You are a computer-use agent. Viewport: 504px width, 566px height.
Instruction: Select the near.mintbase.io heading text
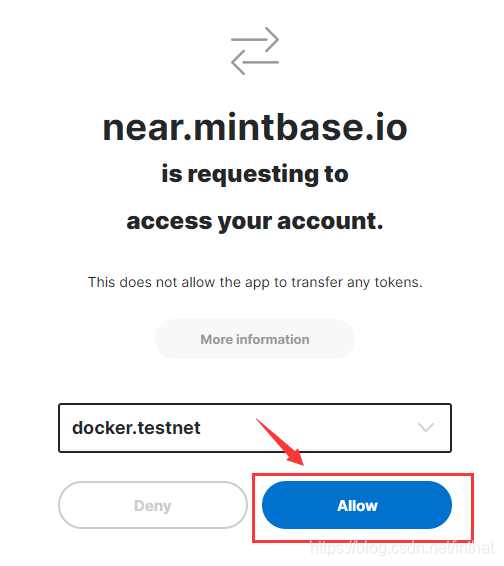[x=255, y=128]
